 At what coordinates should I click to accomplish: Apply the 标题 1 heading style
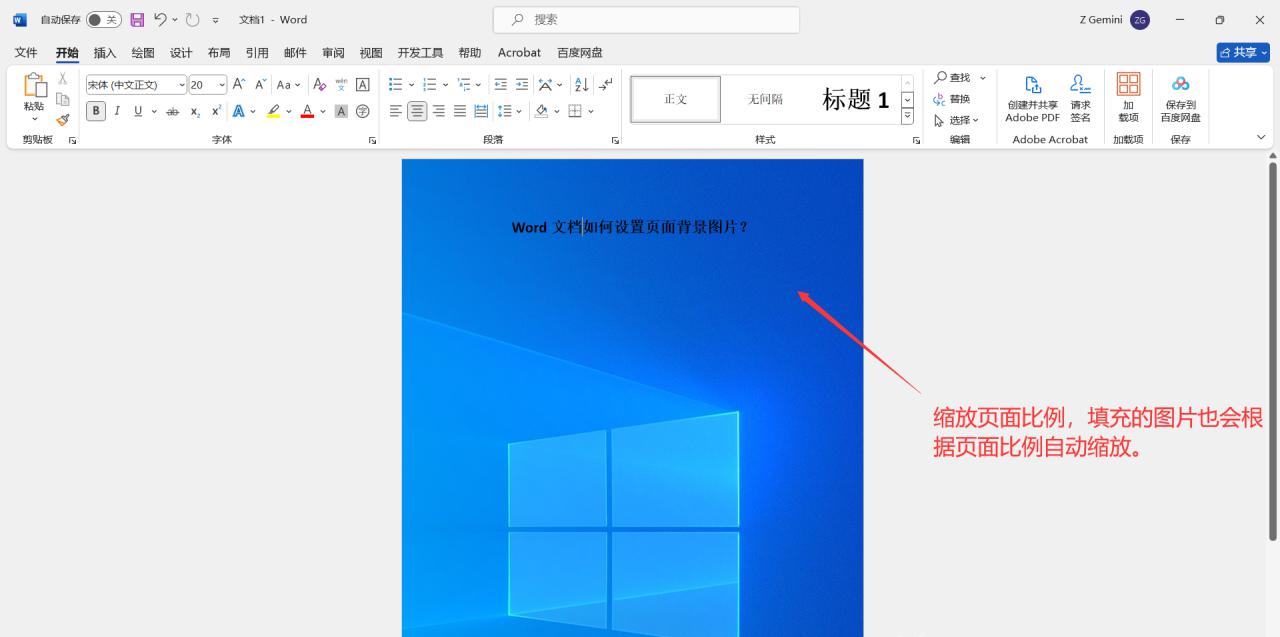click(x=855, y=99)
